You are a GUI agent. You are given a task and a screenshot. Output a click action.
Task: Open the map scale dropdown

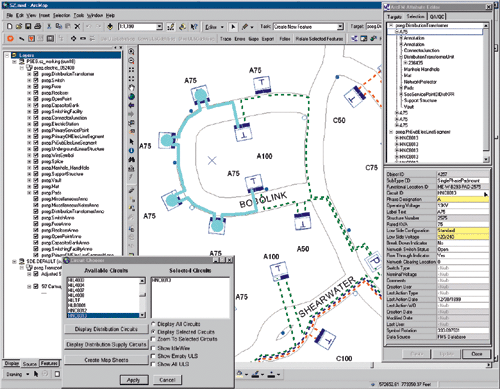(x=159, y=27)
